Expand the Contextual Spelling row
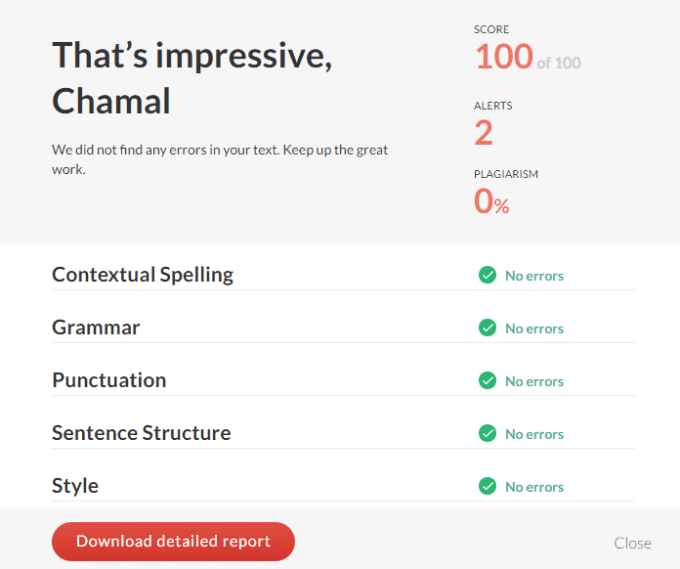 point(143,275)
